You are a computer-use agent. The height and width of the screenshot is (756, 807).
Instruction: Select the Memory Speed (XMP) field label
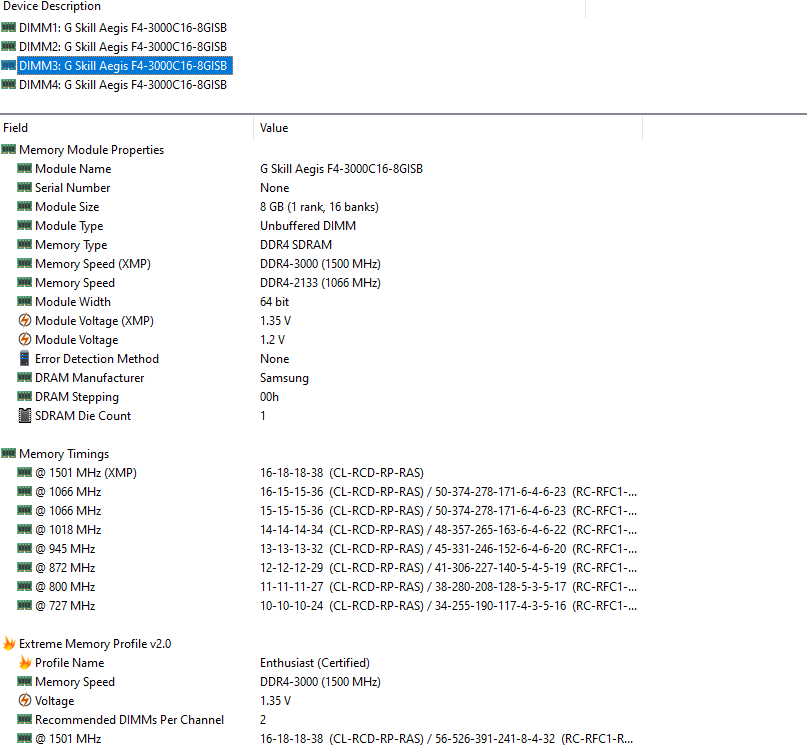click(93, 265)
